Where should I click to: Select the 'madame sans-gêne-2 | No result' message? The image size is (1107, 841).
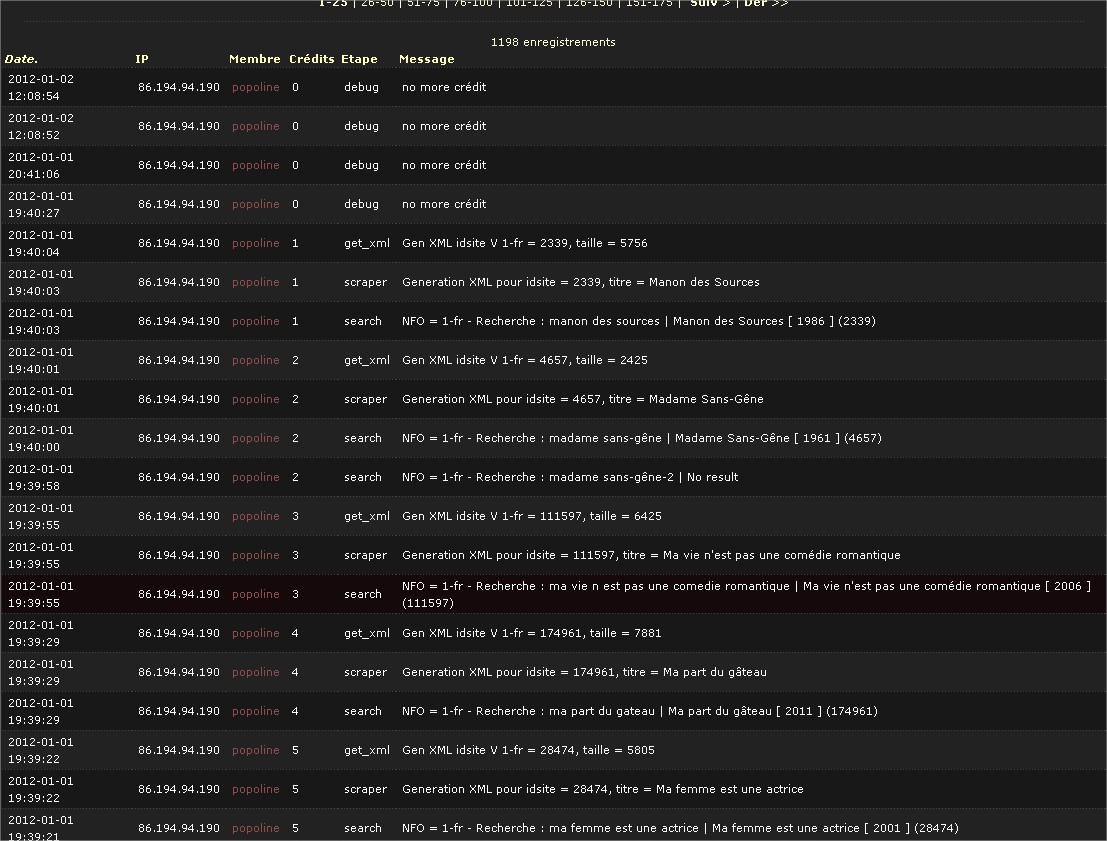coord(570,477)
